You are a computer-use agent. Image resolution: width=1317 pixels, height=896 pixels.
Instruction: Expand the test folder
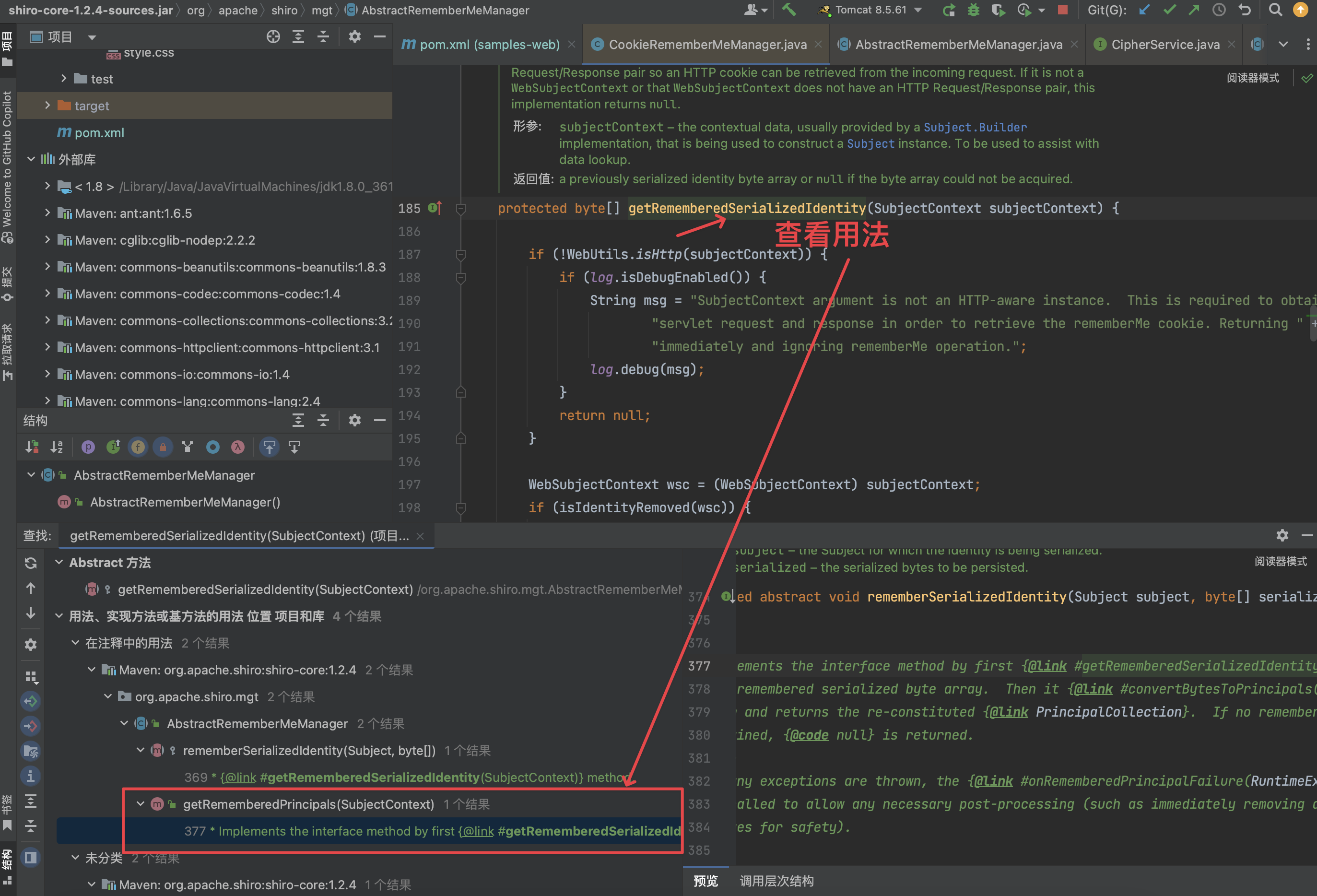pyautogui.click(x=63, y=78)
